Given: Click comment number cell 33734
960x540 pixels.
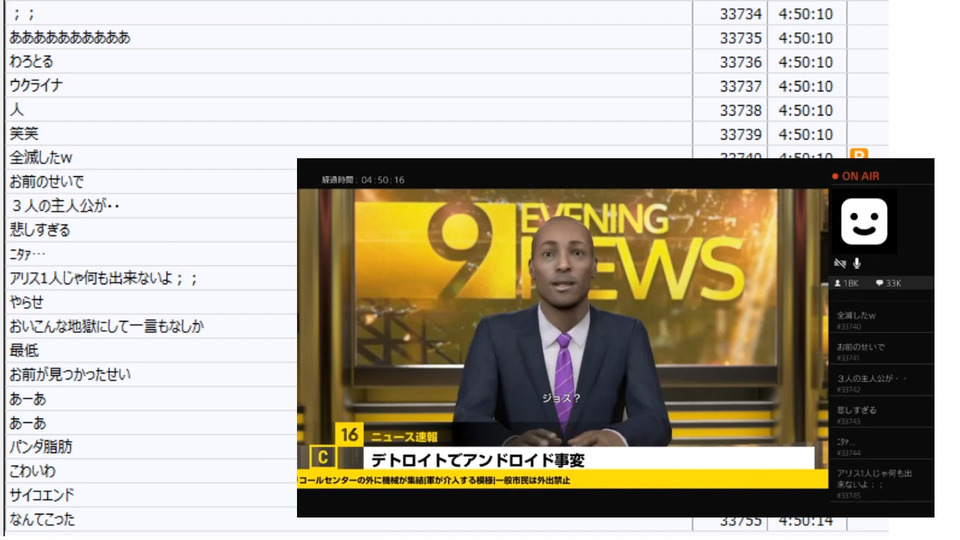Looking at the screenshot, I should [x=730, y=13].
